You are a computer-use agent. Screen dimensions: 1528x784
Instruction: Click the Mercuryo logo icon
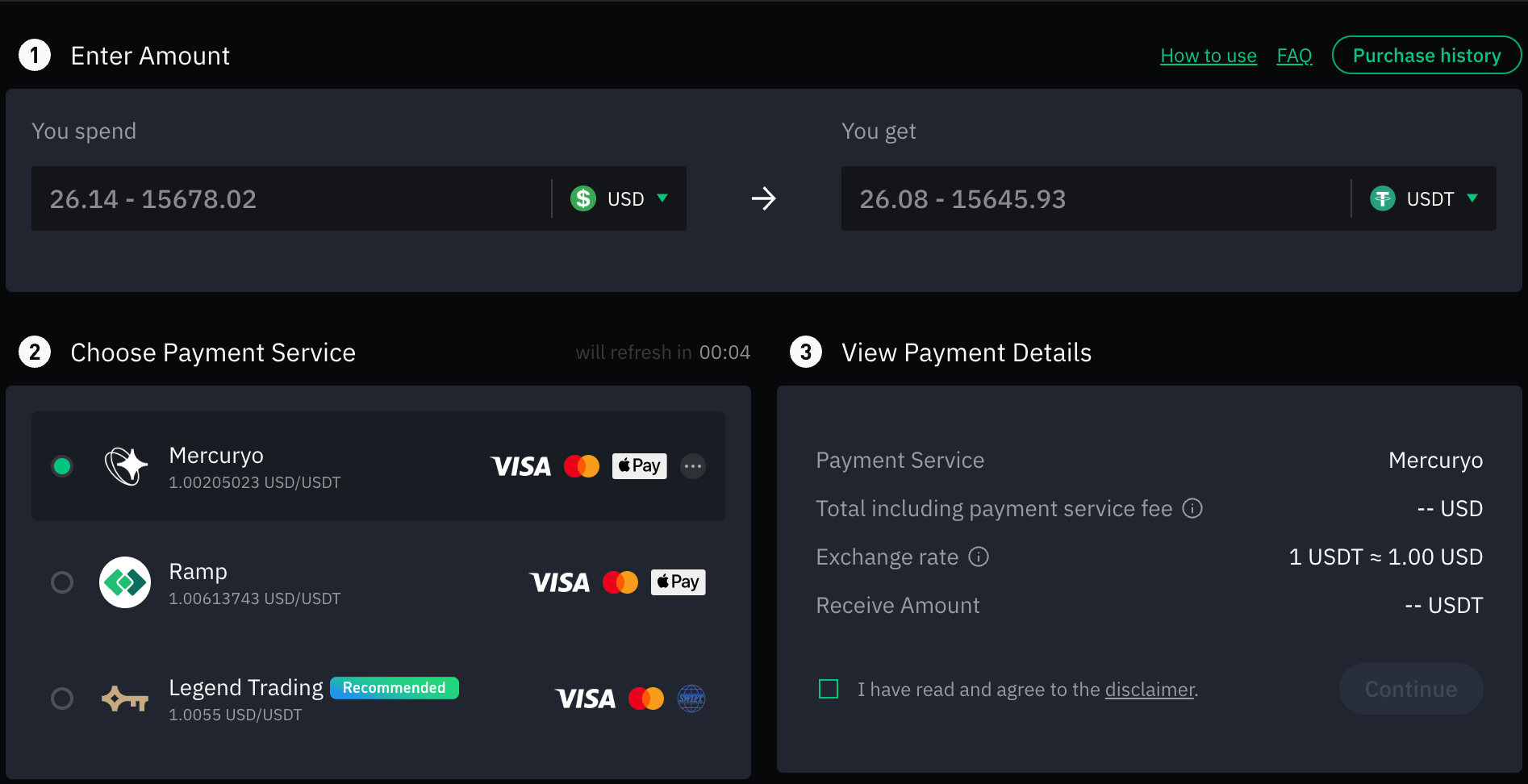click(x=126, y=466)
